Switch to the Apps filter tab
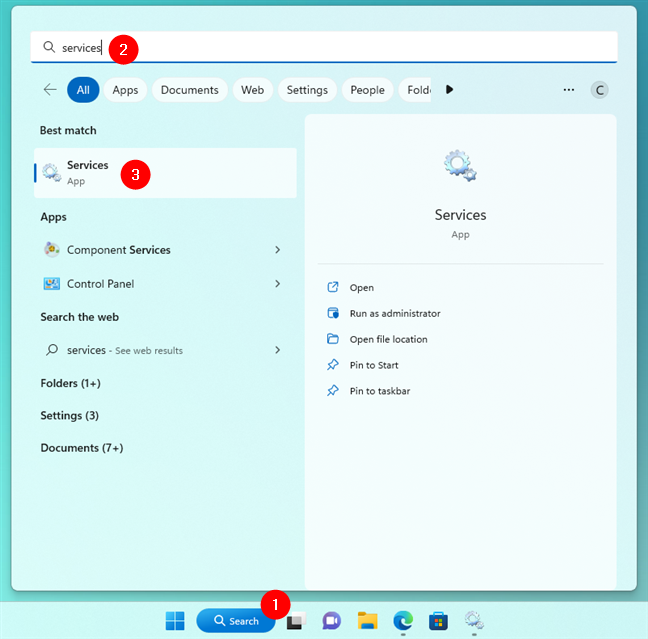 point(125,90)
